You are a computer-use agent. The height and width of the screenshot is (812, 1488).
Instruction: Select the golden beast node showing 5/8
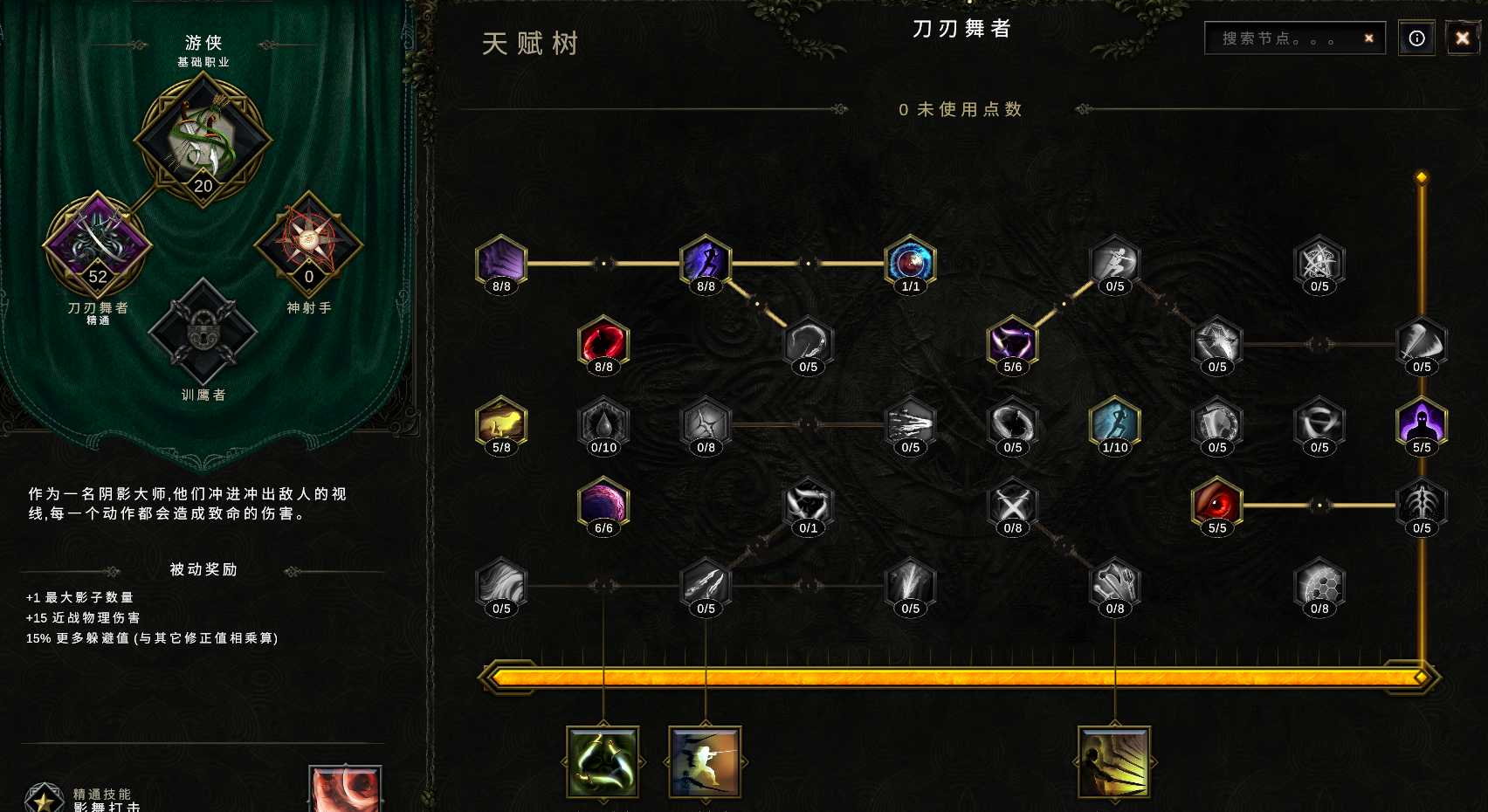501,423
